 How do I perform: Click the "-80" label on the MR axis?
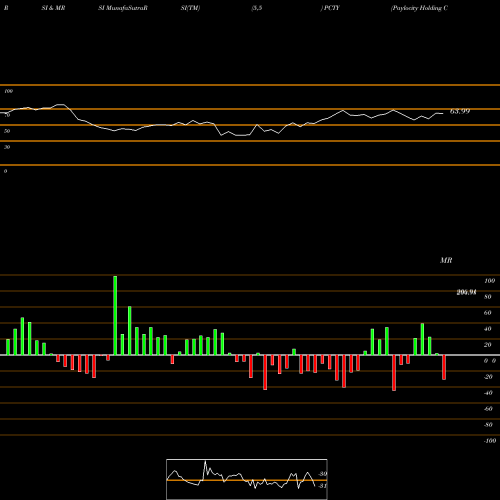click(488, 425)
